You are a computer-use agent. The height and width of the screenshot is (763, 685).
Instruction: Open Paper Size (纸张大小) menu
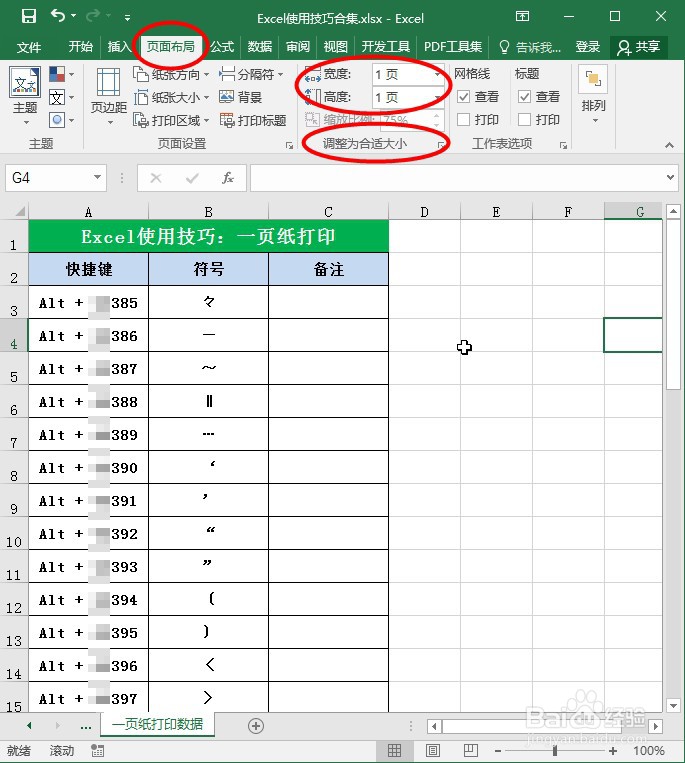click(171, 97)
